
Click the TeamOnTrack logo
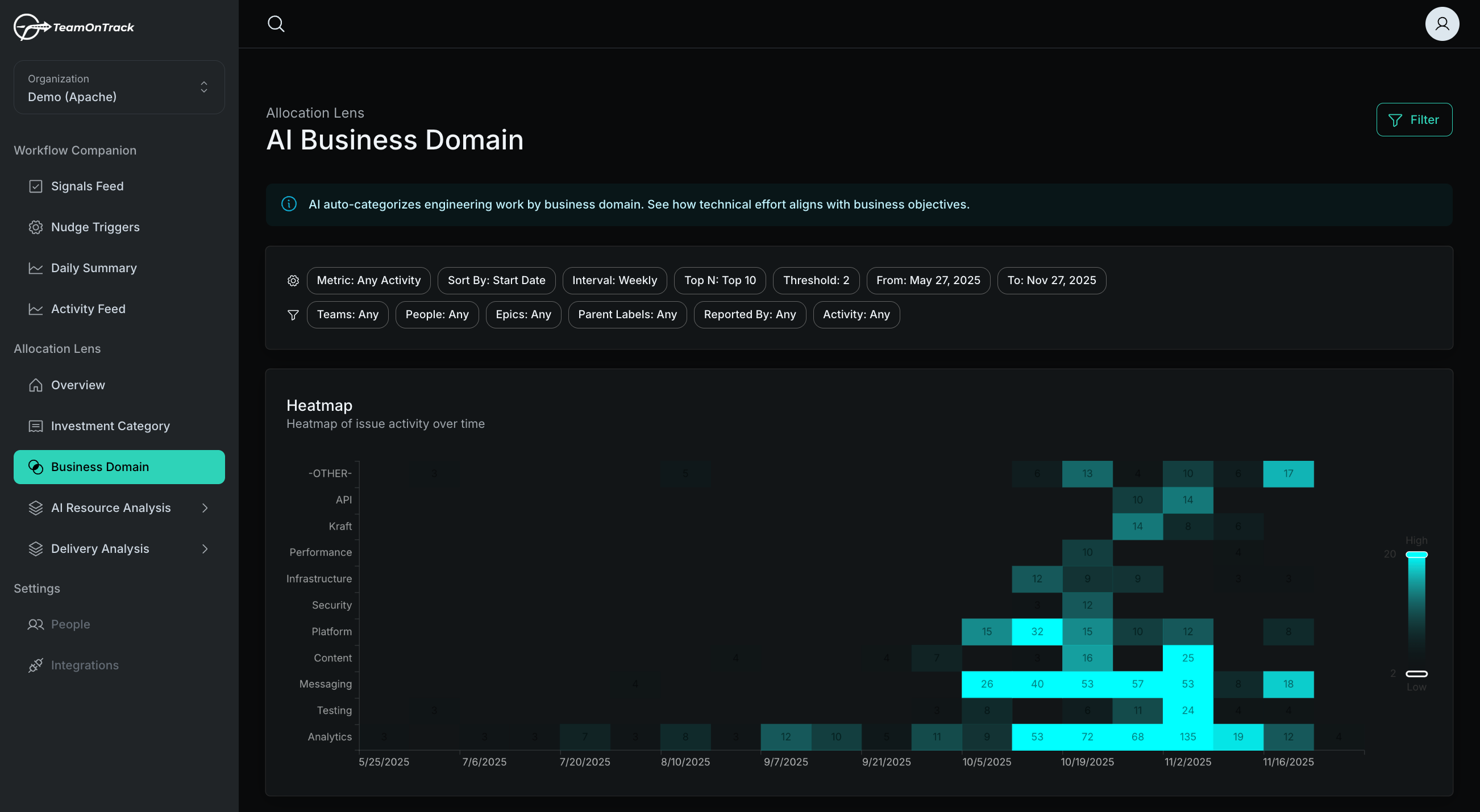coord(73,26)
